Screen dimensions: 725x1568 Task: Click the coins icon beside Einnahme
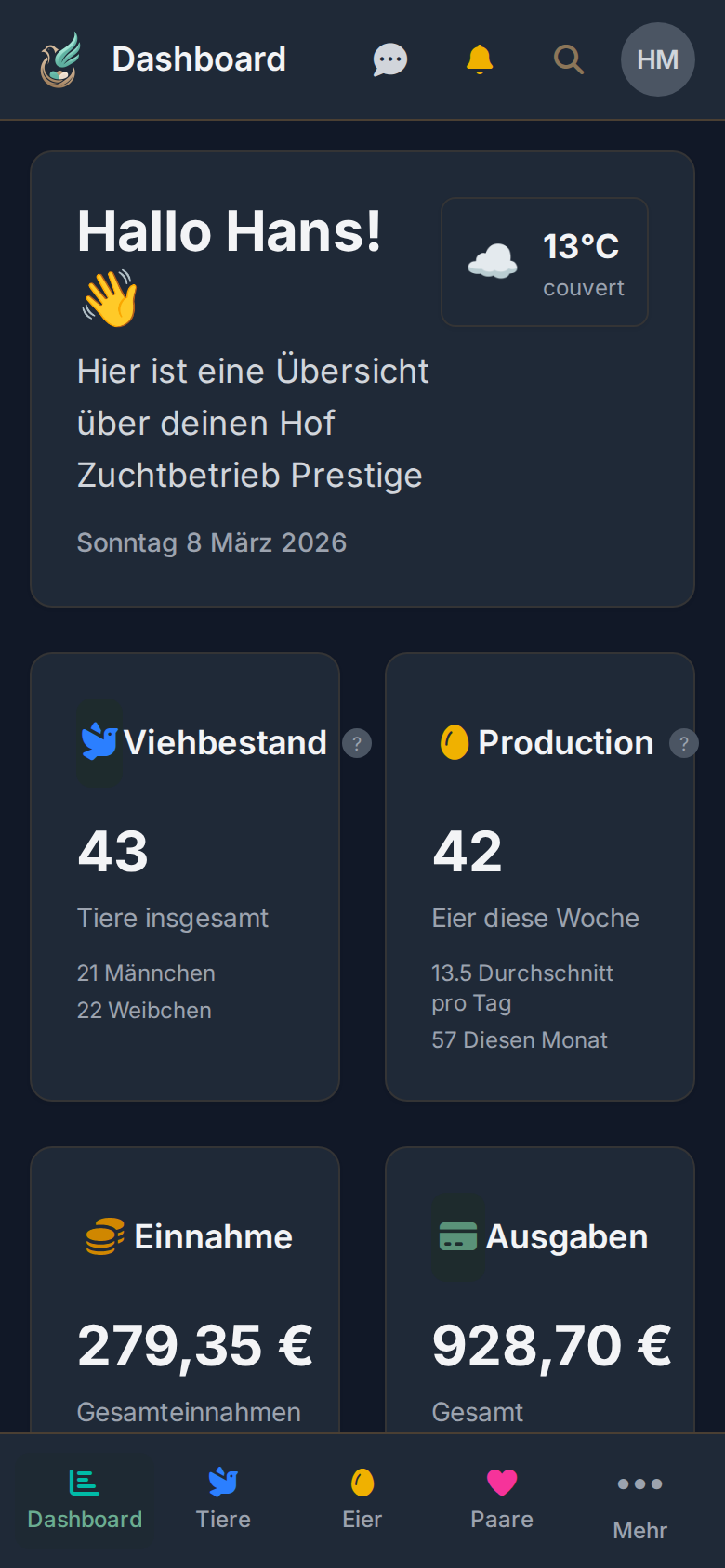tap(105, 1236)
